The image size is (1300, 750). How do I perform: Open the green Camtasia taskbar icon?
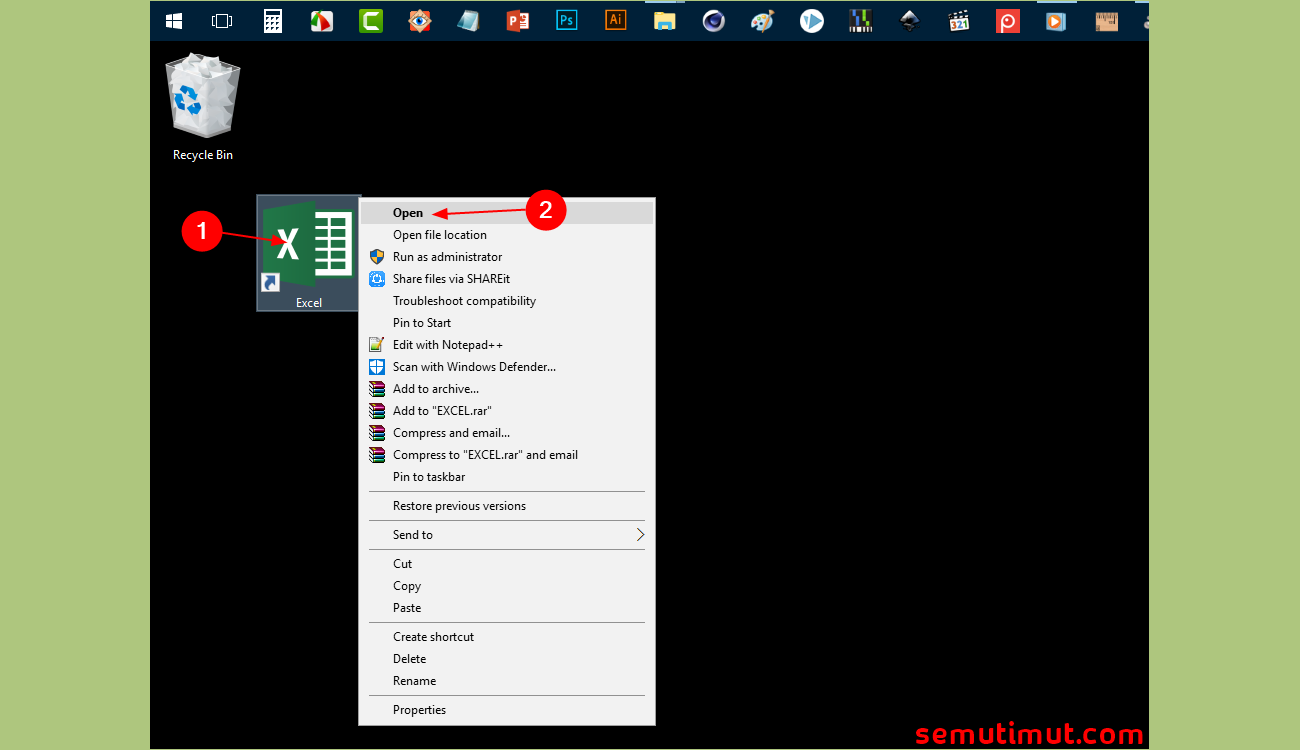coord(371,20)
